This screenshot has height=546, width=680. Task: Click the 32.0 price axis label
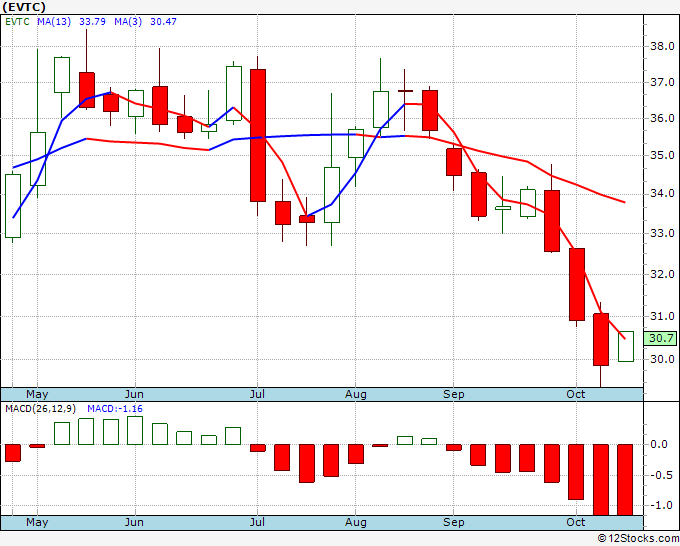[x=662, y=274]
